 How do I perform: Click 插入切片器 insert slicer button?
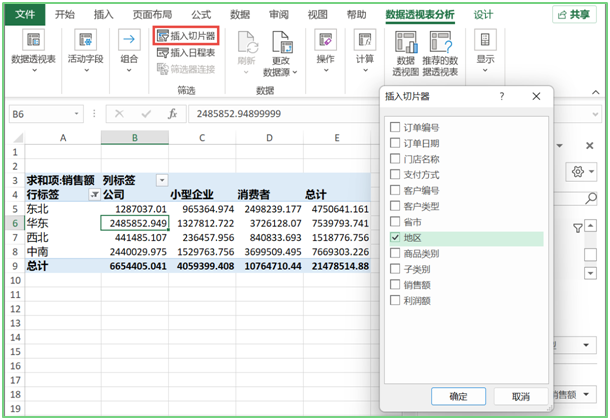point(186,36)
